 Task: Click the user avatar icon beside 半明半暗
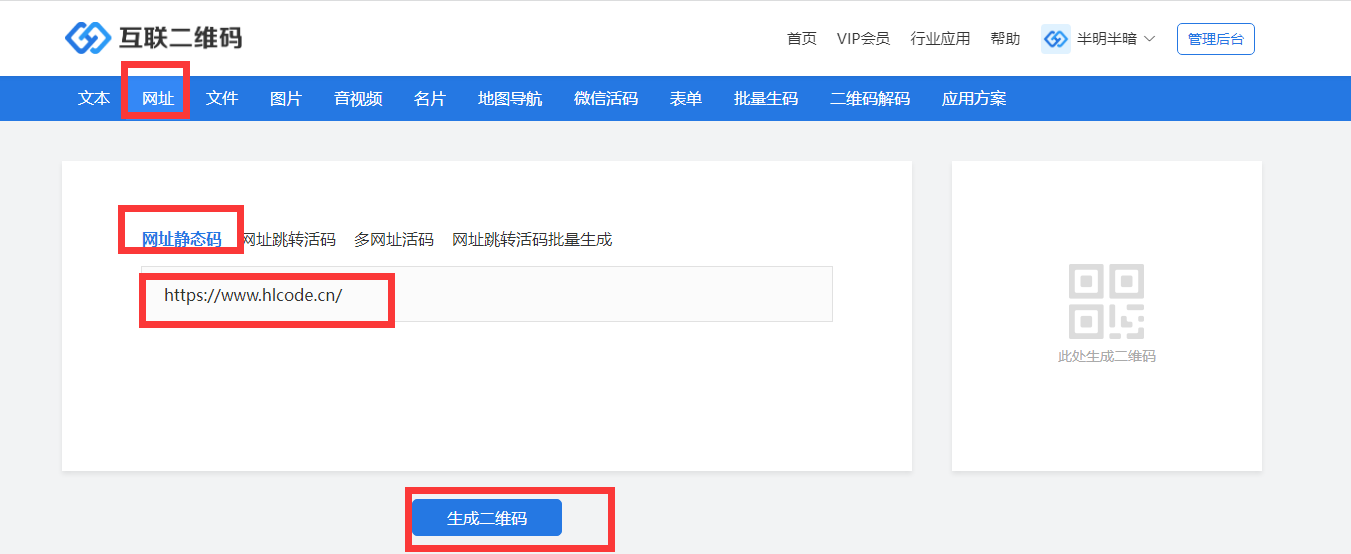pos(1056,39)
